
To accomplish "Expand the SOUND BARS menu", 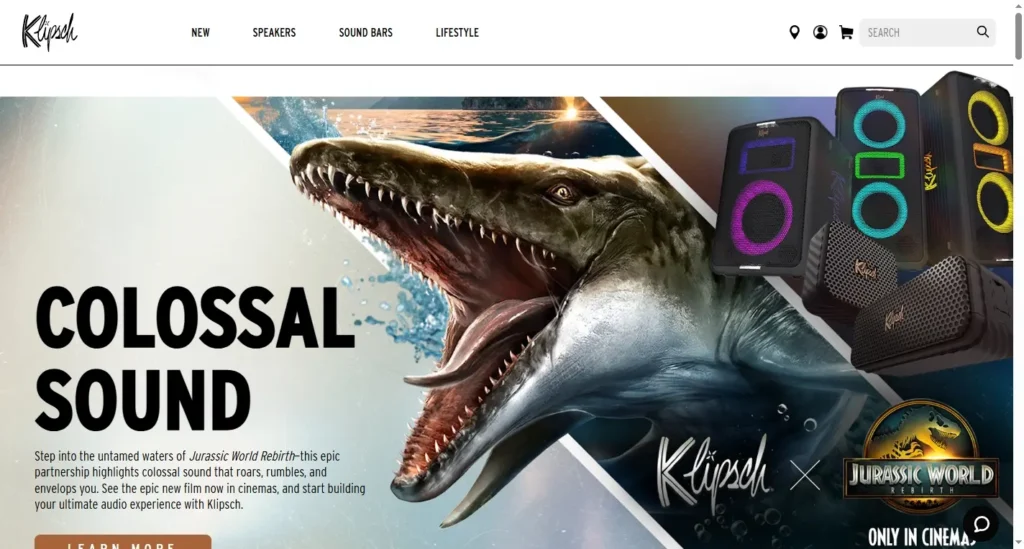I will click(x=366, y=33).
